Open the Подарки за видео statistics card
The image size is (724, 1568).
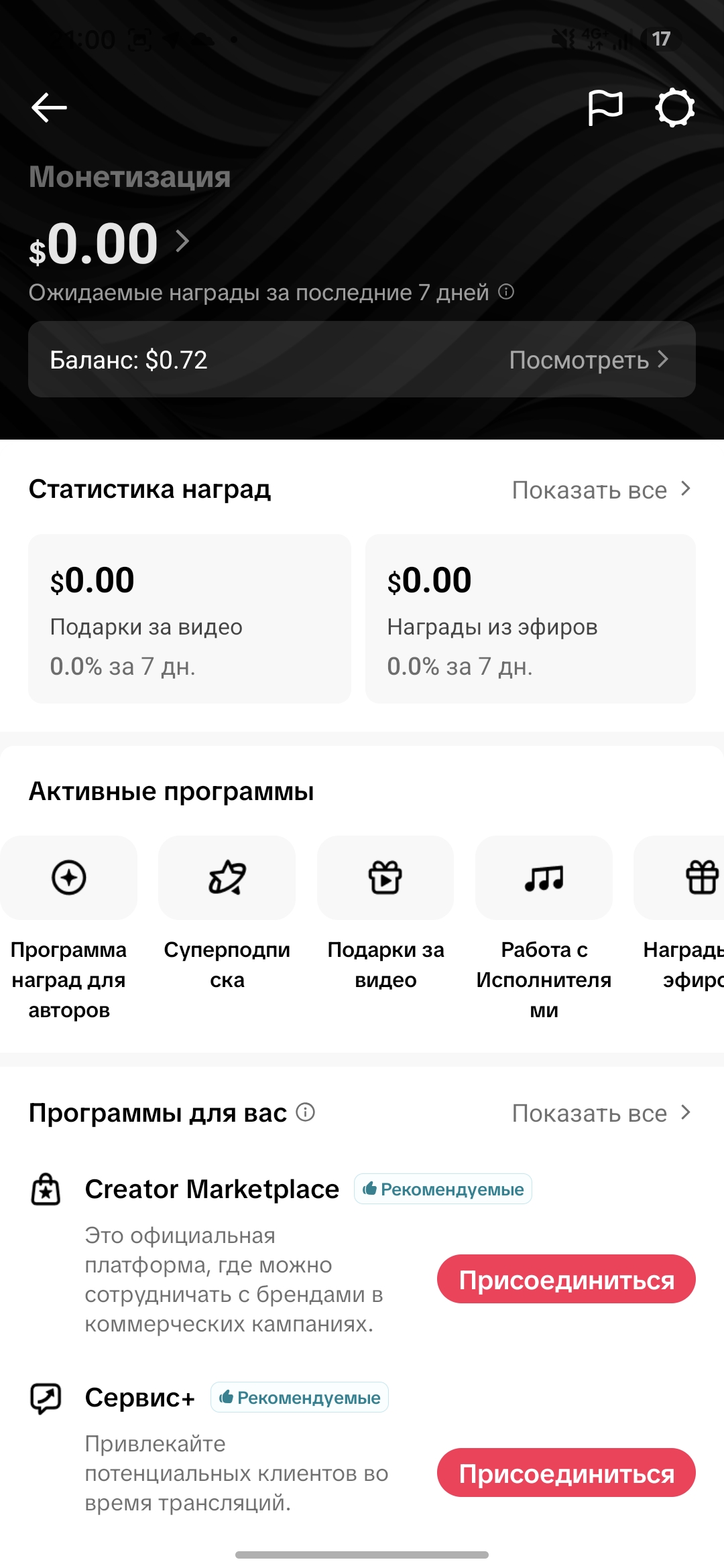190,618
